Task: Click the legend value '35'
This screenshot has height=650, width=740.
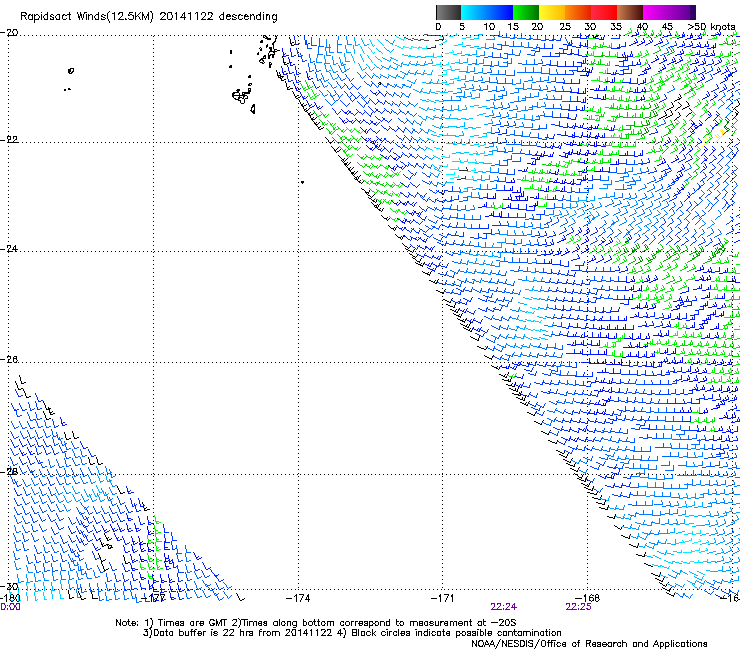Action: point(616,27)
